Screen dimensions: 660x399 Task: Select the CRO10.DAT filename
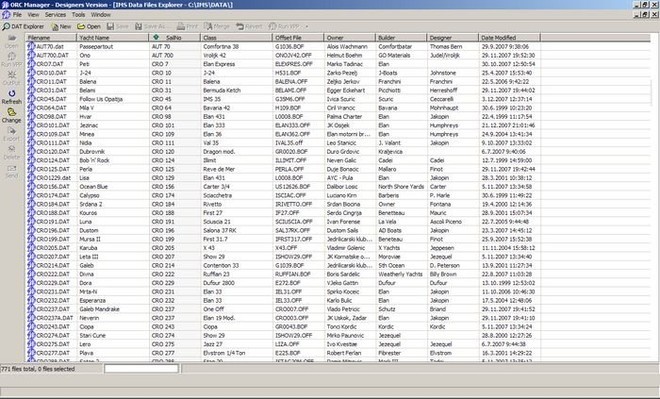(51, 73)
